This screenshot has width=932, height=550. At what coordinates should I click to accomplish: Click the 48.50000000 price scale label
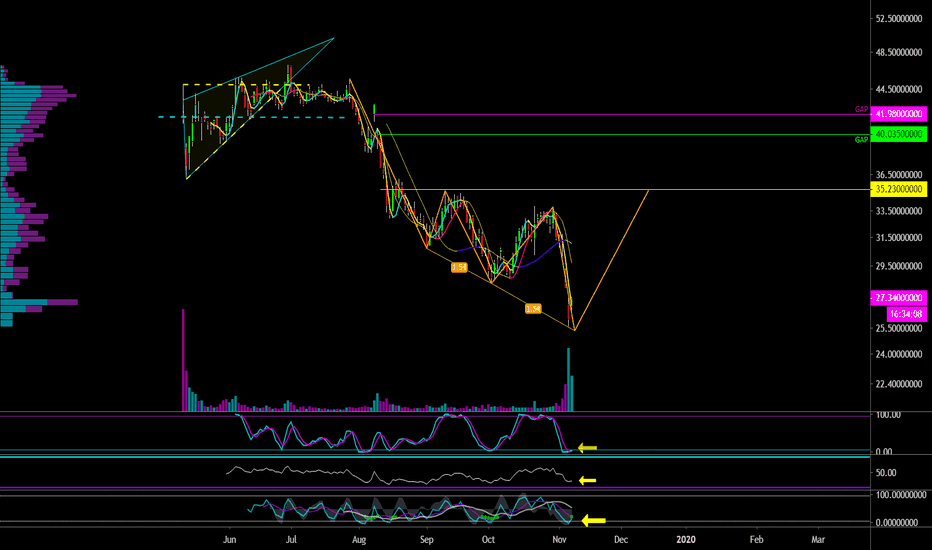coord(899,52)
